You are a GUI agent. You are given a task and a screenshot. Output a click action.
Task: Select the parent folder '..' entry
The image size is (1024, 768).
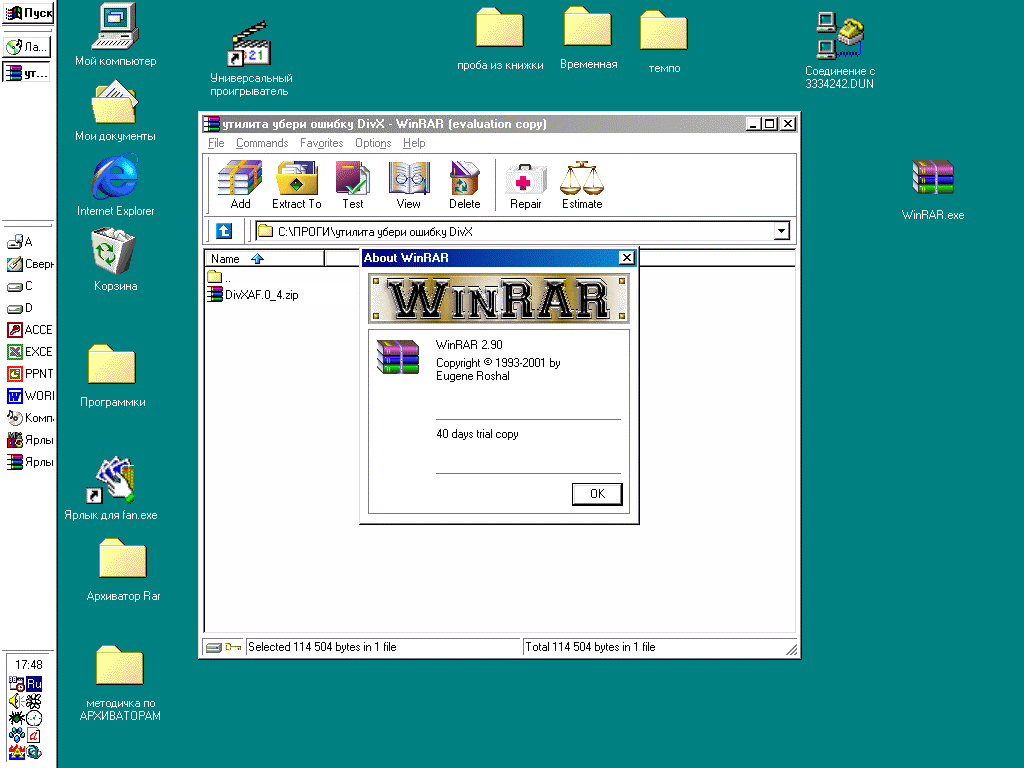click(219, 278)
